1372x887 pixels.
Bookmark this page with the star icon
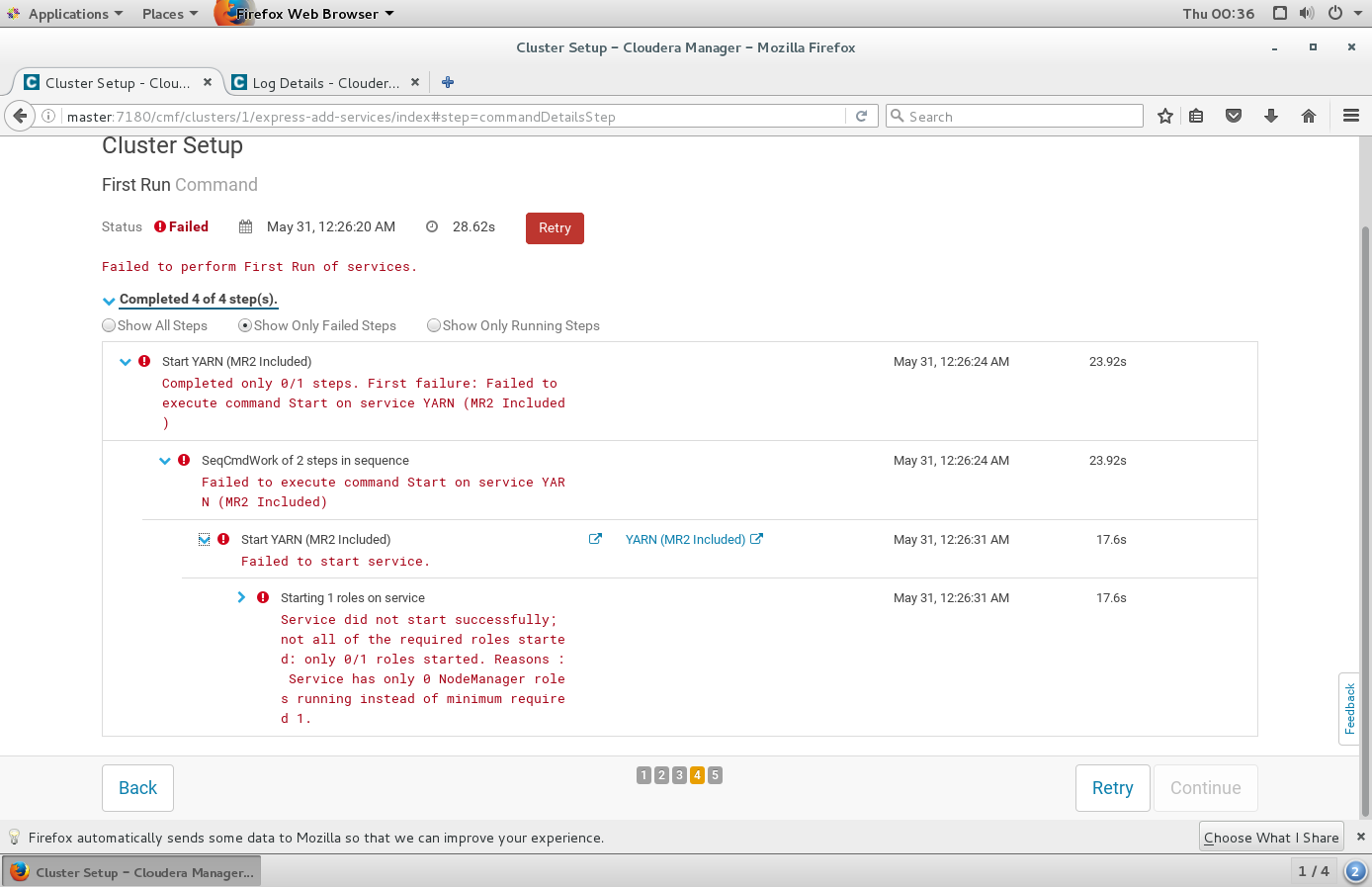1165,116
